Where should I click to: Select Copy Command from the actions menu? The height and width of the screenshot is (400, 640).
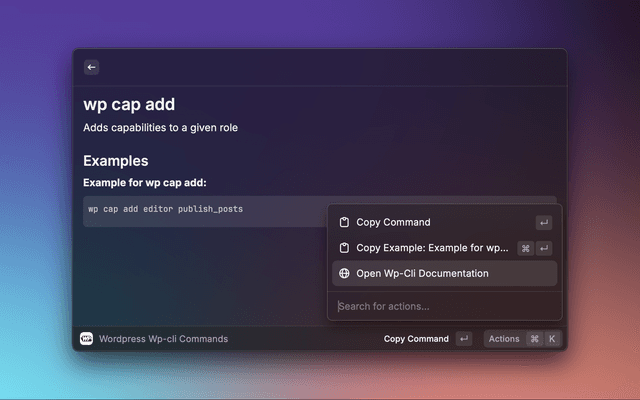coord(393,222)
